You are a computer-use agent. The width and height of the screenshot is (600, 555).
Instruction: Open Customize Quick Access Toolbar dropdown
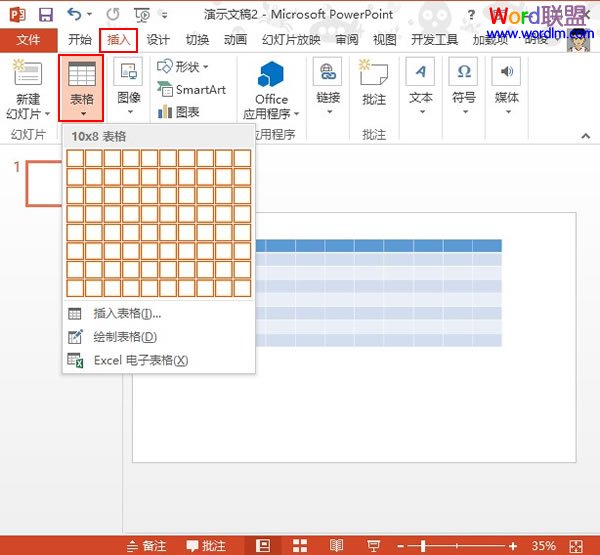[x=165, y=15]
